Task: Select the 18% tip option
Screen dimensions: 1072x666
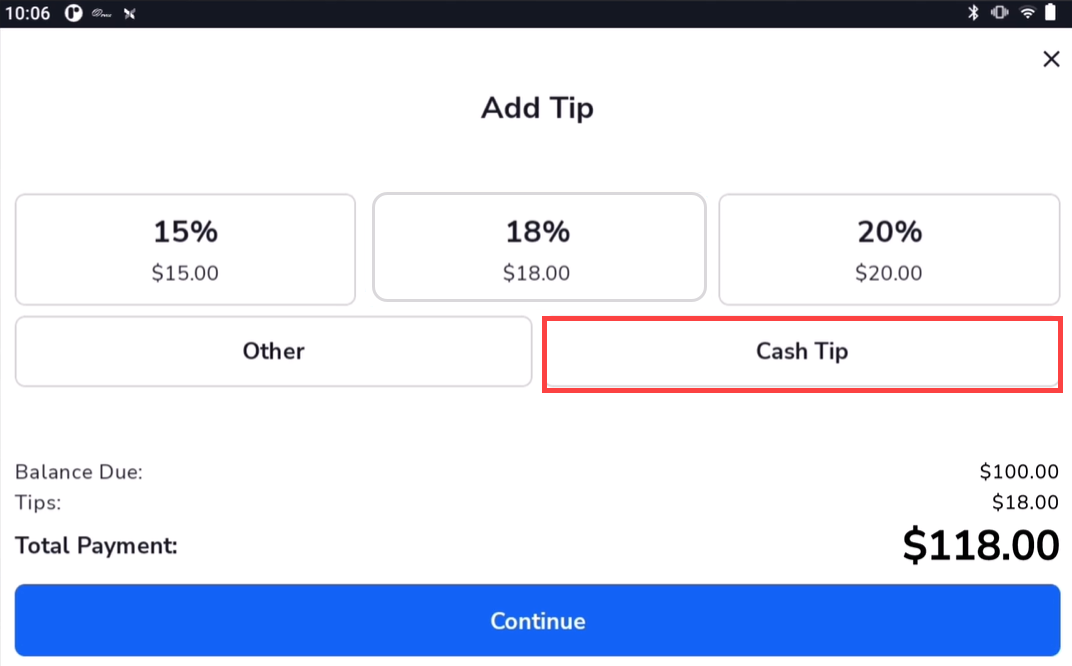Action: pyautogui.click(x=538, y=248)
